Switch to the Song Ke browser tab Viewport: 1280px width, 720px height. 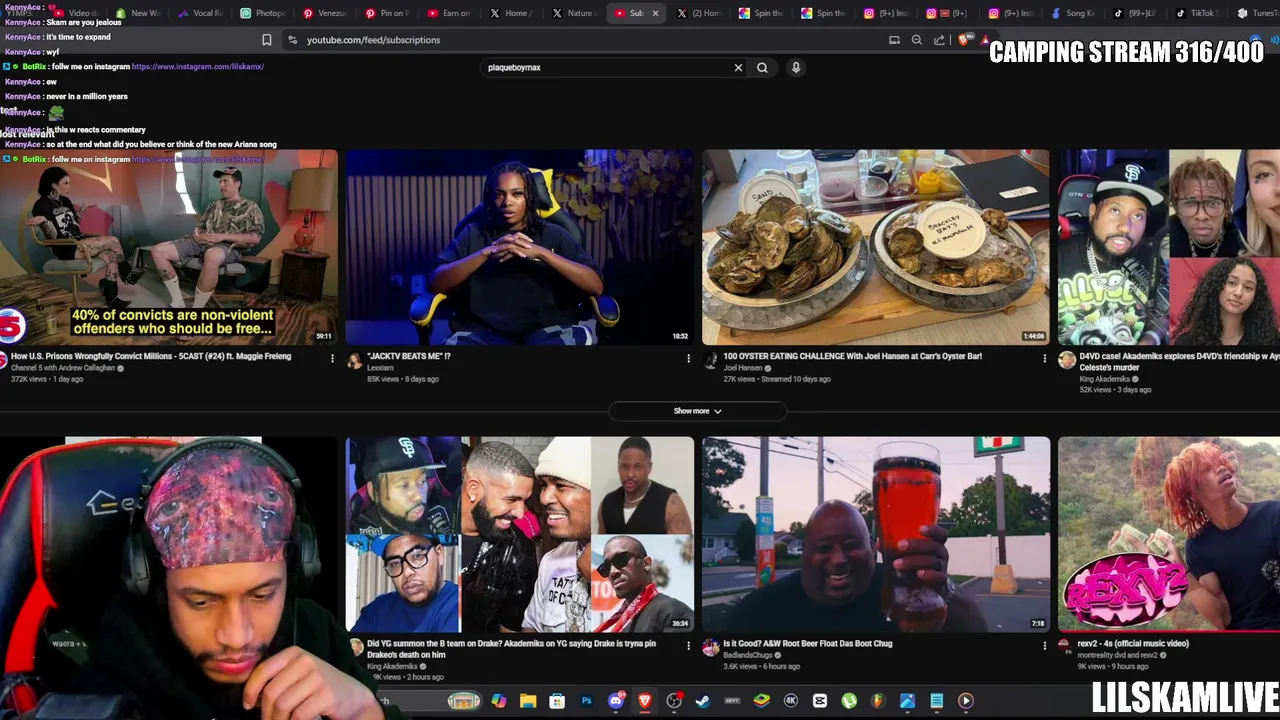[x=1073, y=13]
